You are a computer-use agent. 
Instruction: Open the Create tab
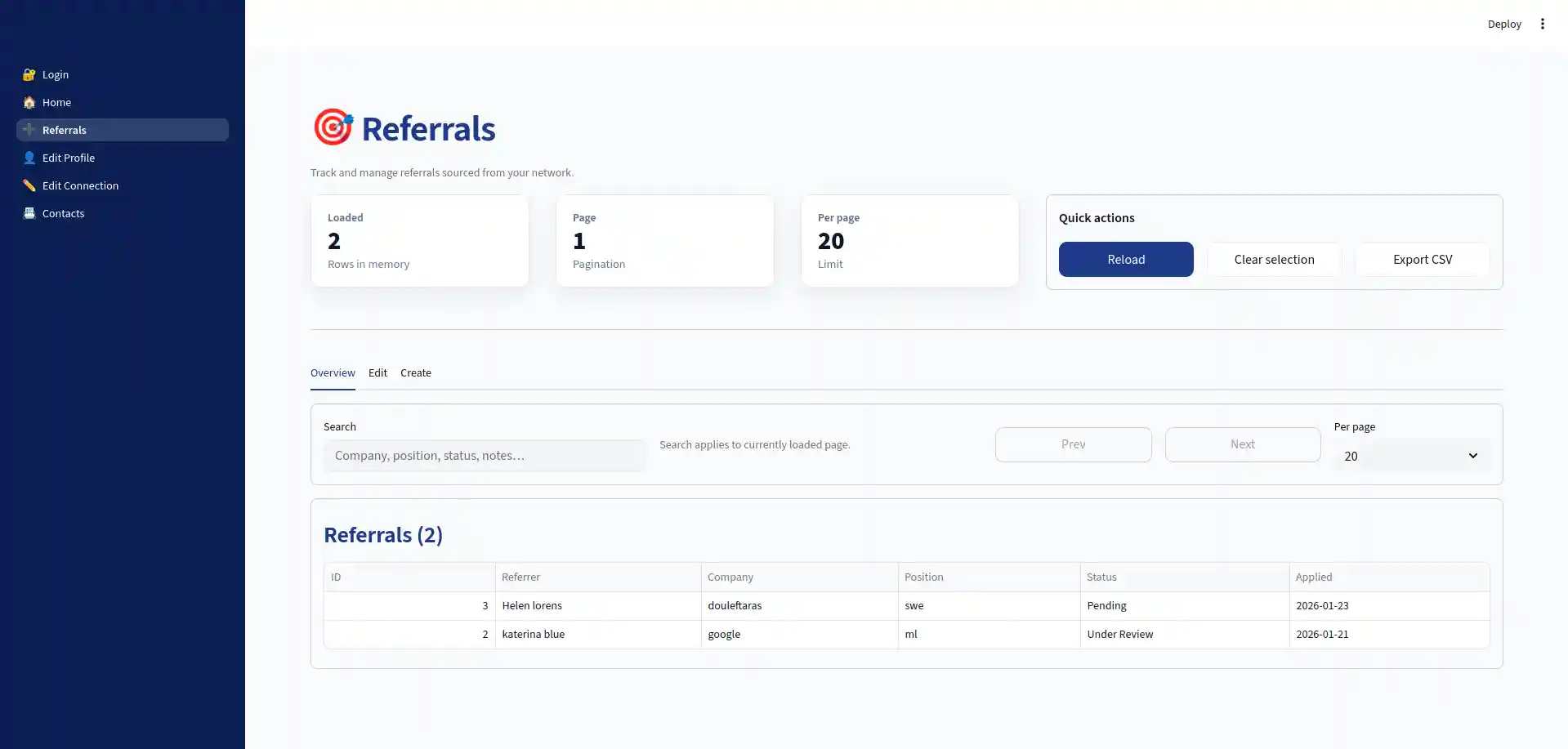(415, 372)
